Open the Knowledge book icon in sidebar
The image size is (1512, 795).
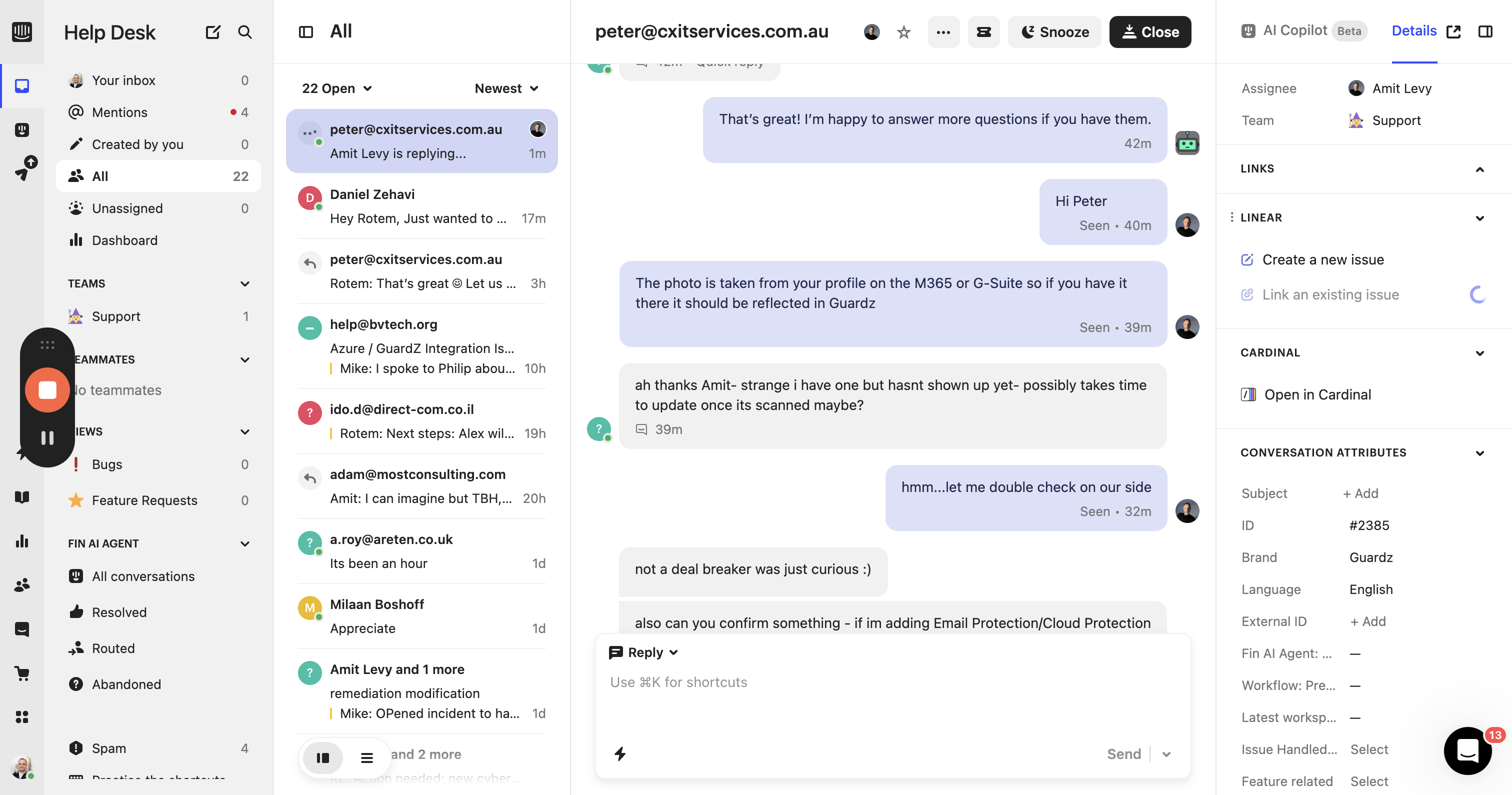coord(21,497)
